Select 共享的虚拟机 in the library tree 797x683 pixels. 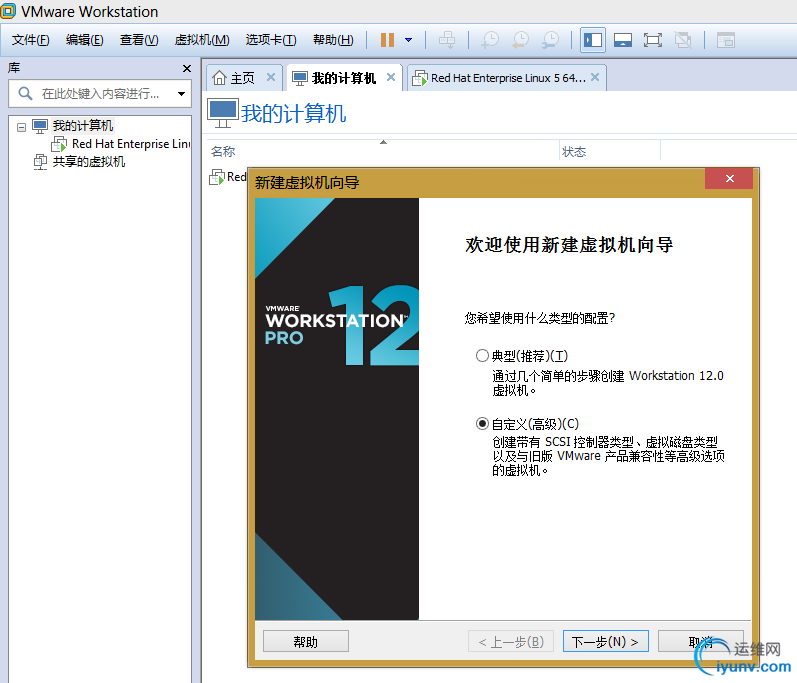coord(88,162)
